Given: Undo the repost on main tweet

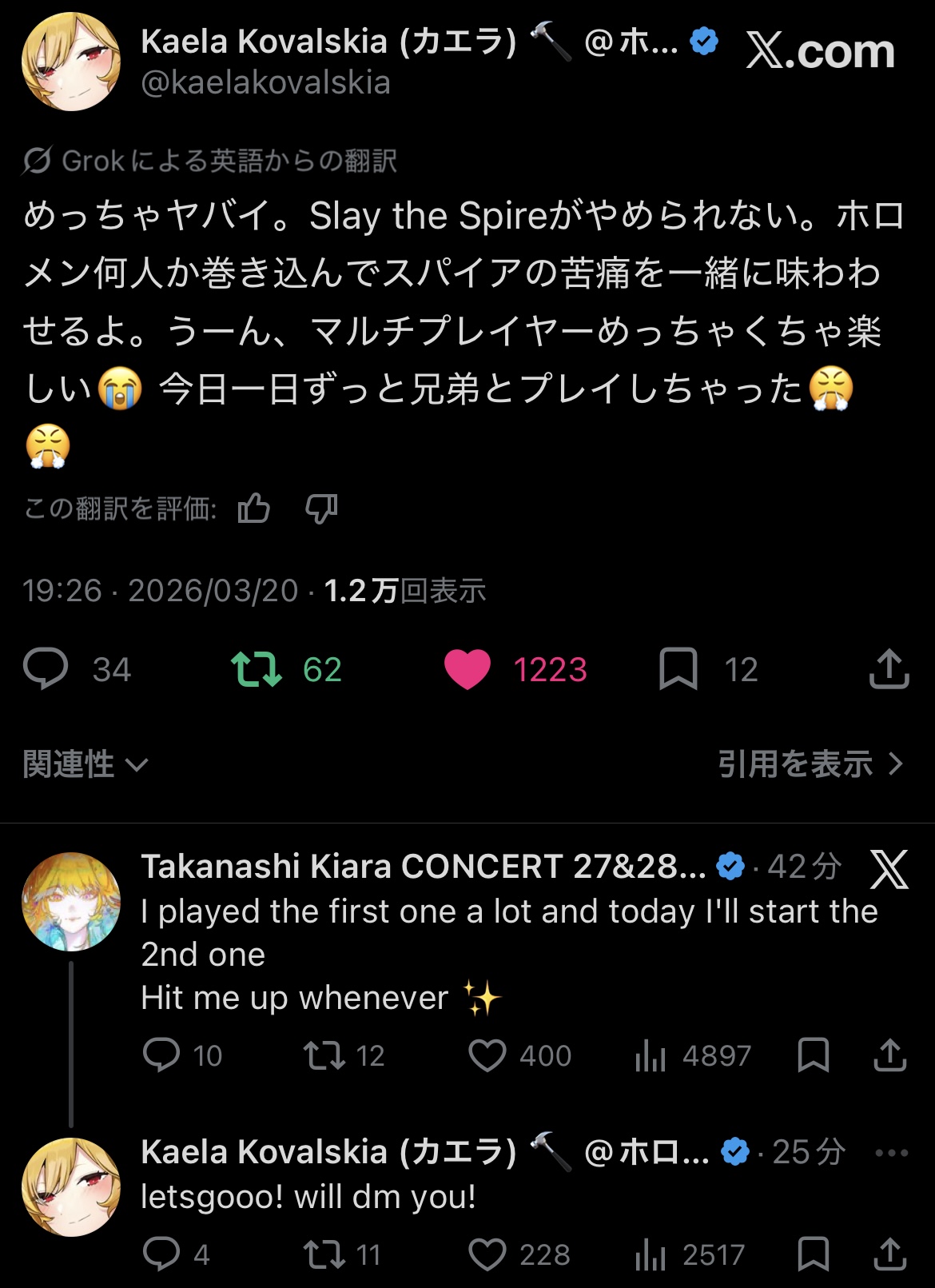Looking at the screenshot, I should click(257, 669).
